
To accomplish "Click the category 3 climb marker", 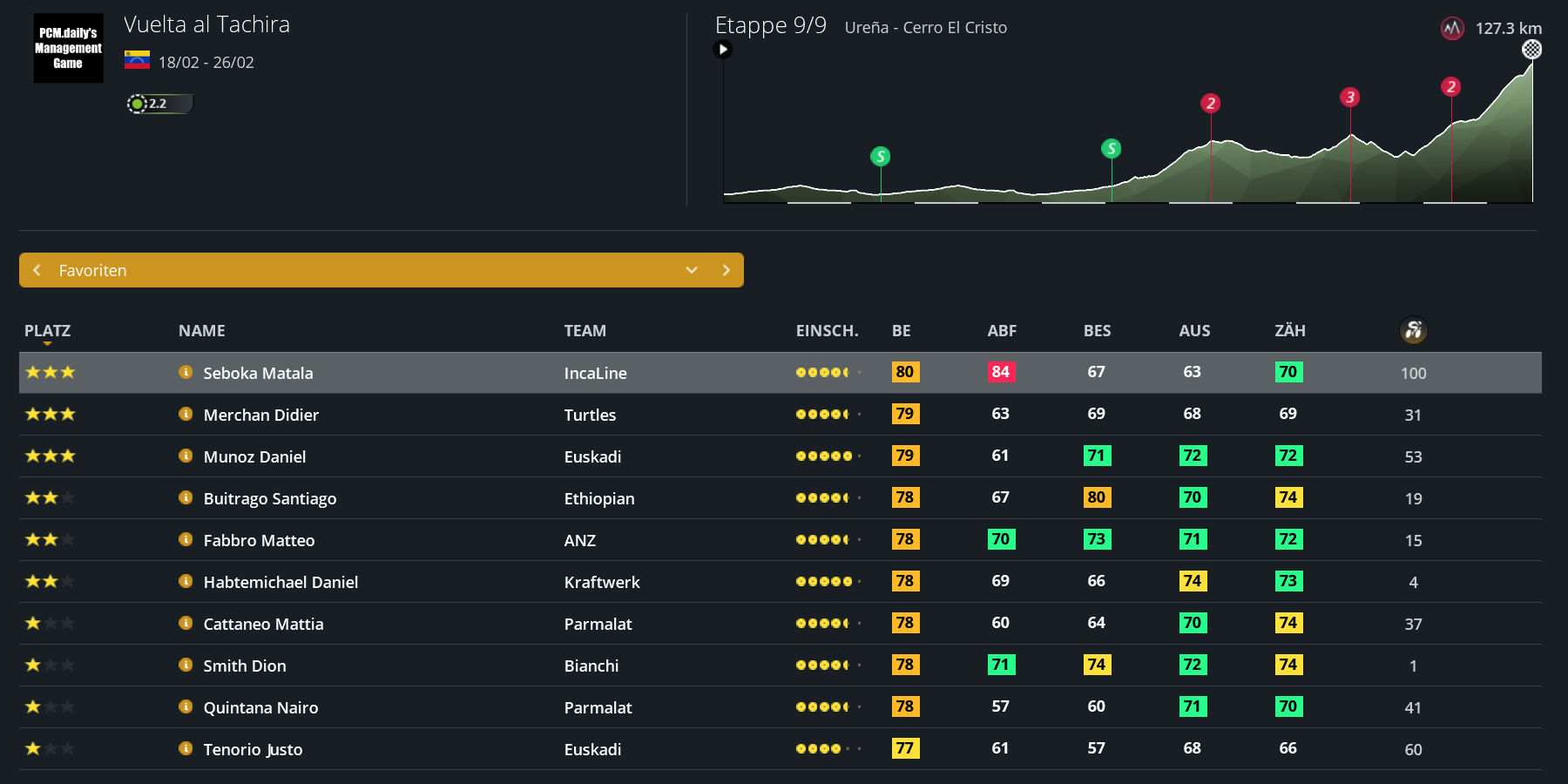I will coord(1349,98).
